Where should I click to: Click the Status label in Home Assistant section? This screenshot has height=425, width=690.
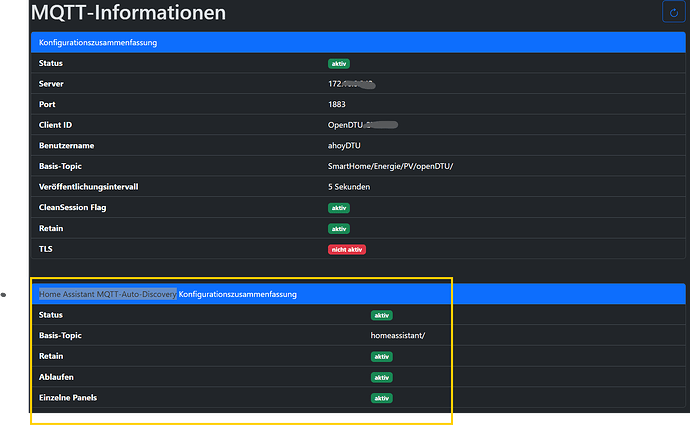[51, 315]
